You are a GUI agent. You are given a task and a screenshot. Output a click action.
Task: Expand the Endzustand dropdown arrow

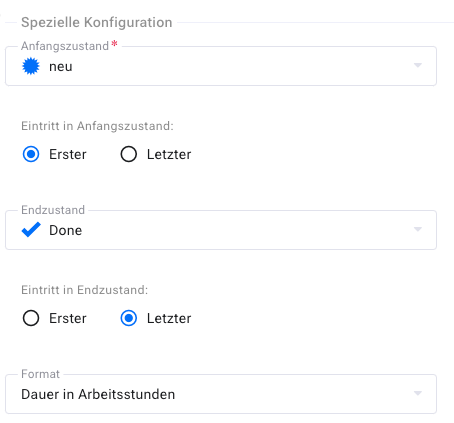coord(418,229)
